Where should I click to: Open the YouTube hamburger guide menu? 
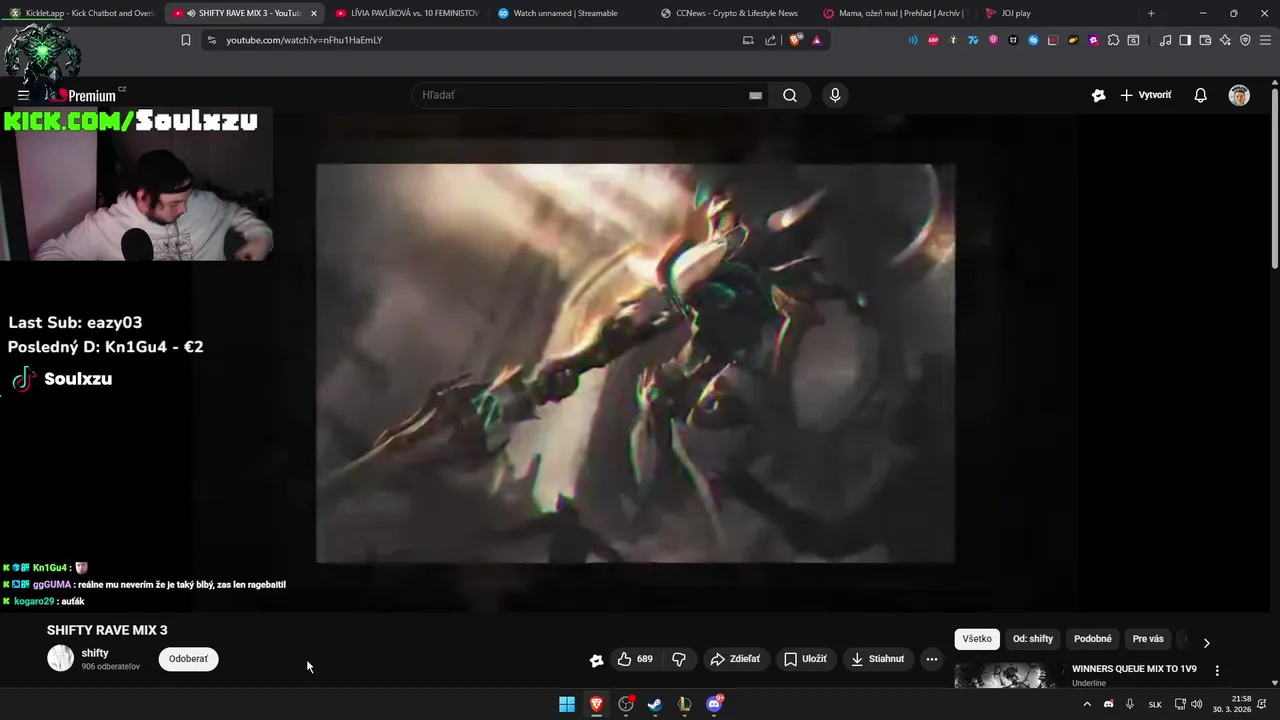pyautogui.click(x=23, y=95)
